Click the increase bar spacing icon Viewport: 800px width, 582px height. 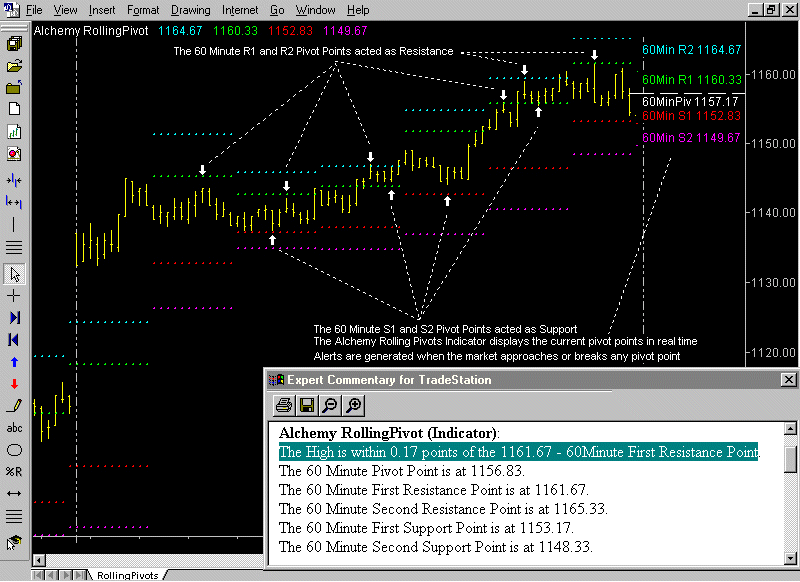[x=14, y=203]
